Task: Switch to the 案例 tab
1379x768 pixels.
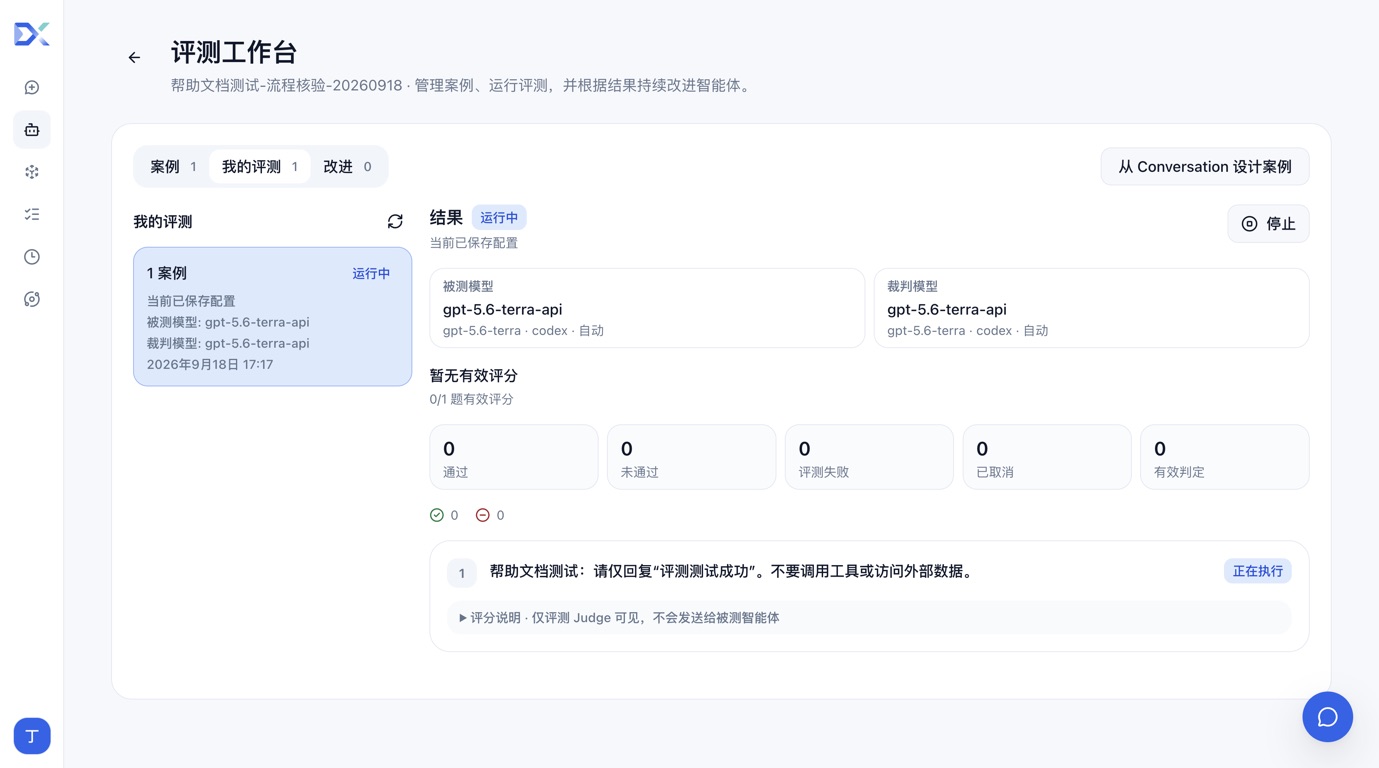Action: pyautogui.click(x=173, y=167)
